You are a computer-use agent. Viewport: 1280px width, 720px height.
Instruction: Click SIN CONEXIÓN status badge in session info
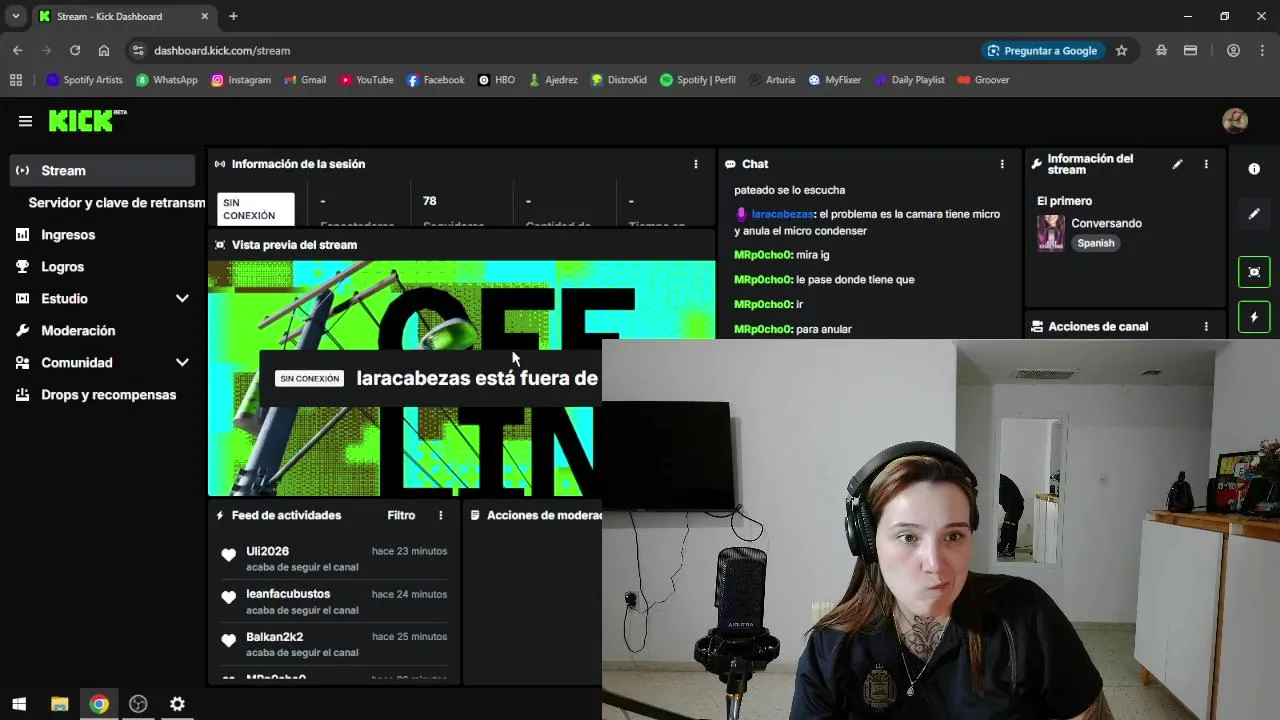tap(256, 209)
